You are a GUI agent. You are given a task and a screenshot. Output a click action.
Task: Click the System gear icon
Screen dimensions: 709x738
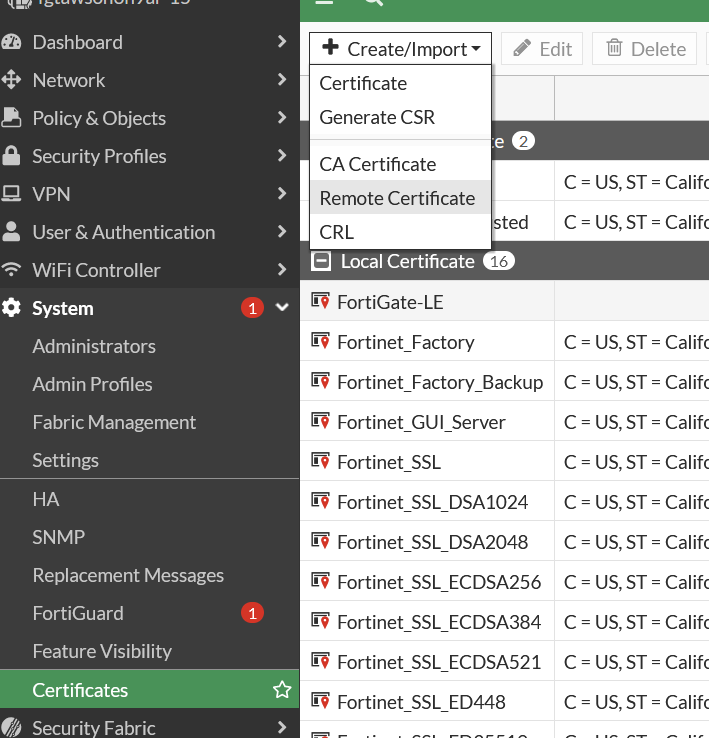pos(12,308)
